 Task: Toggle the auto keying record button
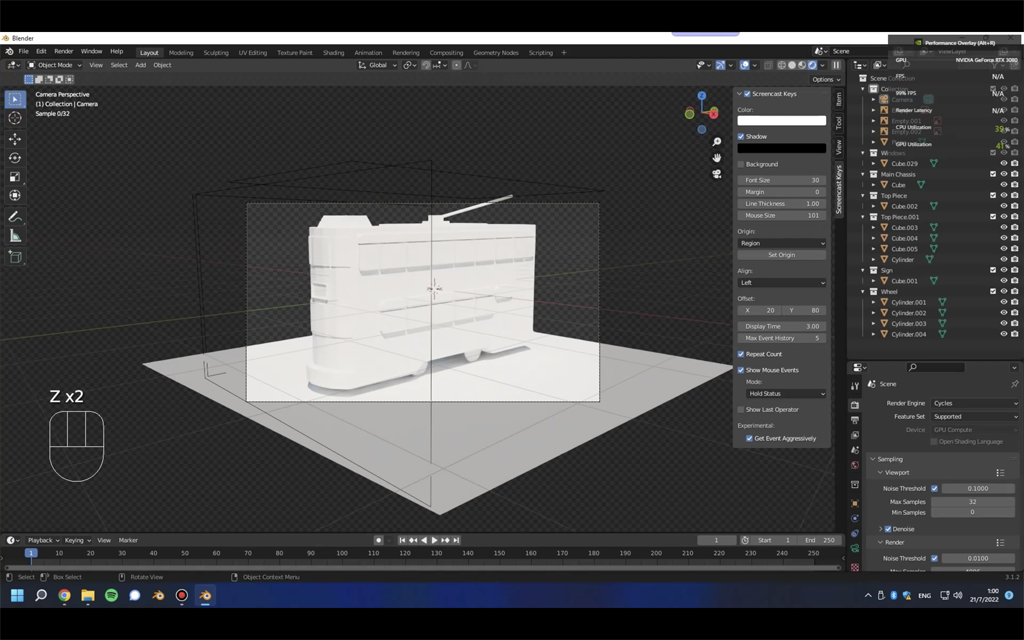coord(378,540)
